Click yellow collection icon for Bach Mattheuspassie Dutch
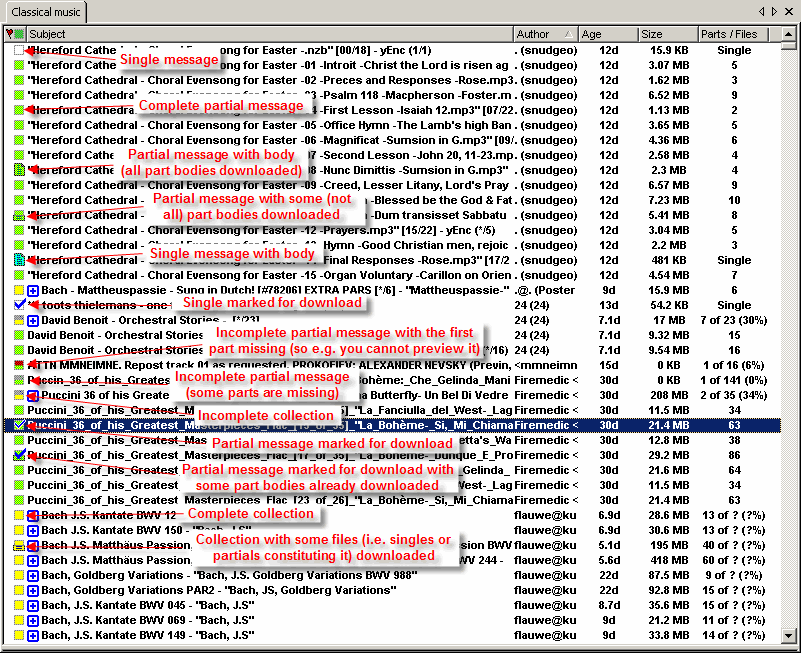 click(19, 290)
